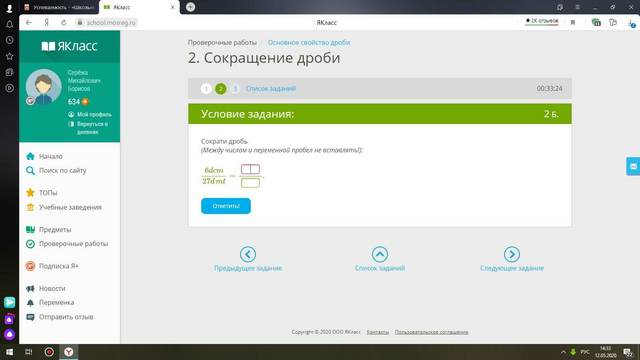The width and height of the screenshot is (640, 360).
Task: Open Список заданий link in task bar
Action: pyautogui.click(x=271, y=89)
